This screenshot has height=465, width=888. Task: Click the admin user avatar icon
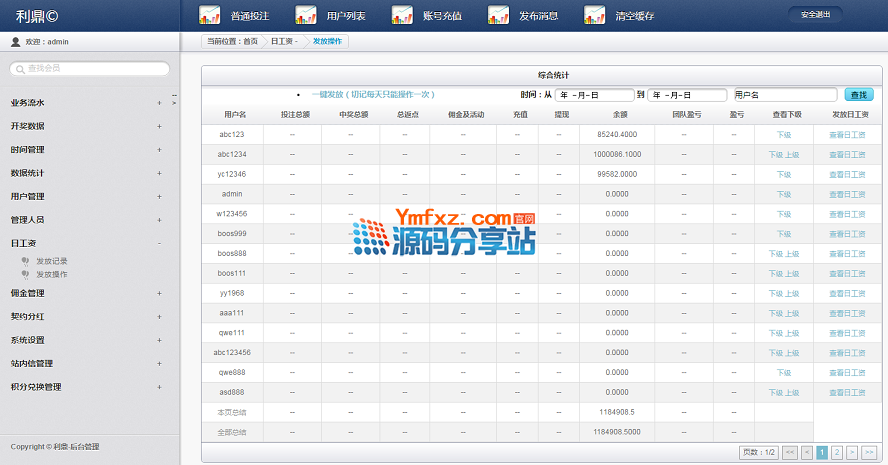coord(15,42)
